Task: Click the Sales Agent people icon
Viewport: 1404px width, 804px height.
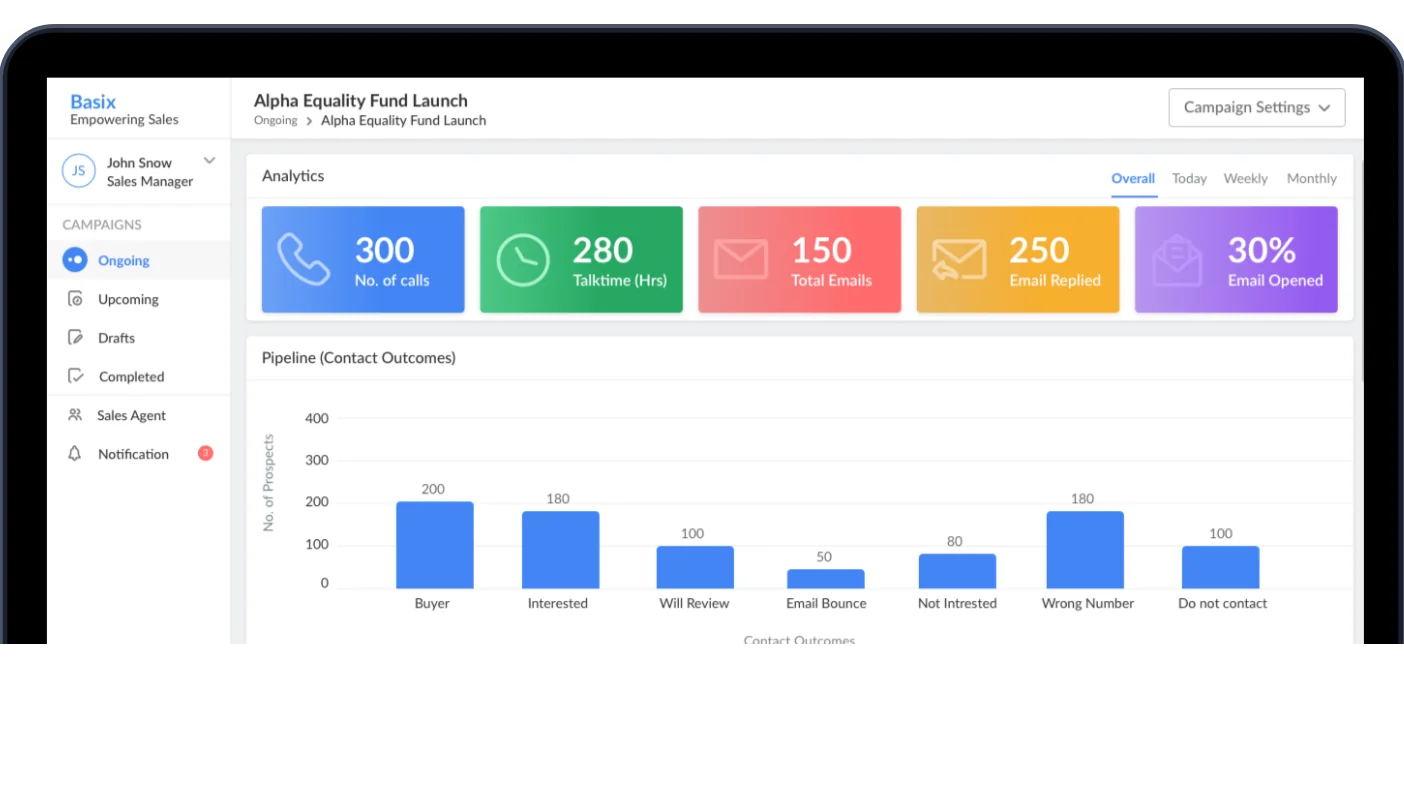Action: 75,415
